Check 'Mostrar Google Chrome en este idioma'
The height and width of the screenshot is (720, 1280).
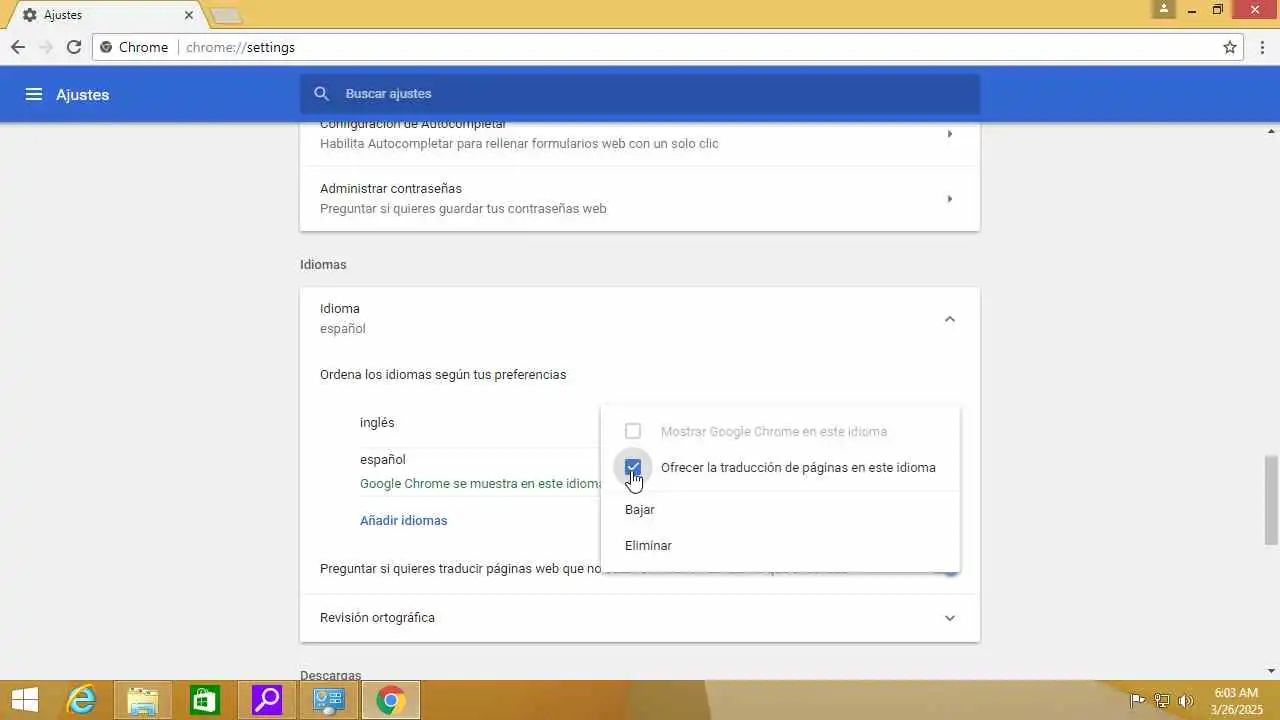point(633,431)
